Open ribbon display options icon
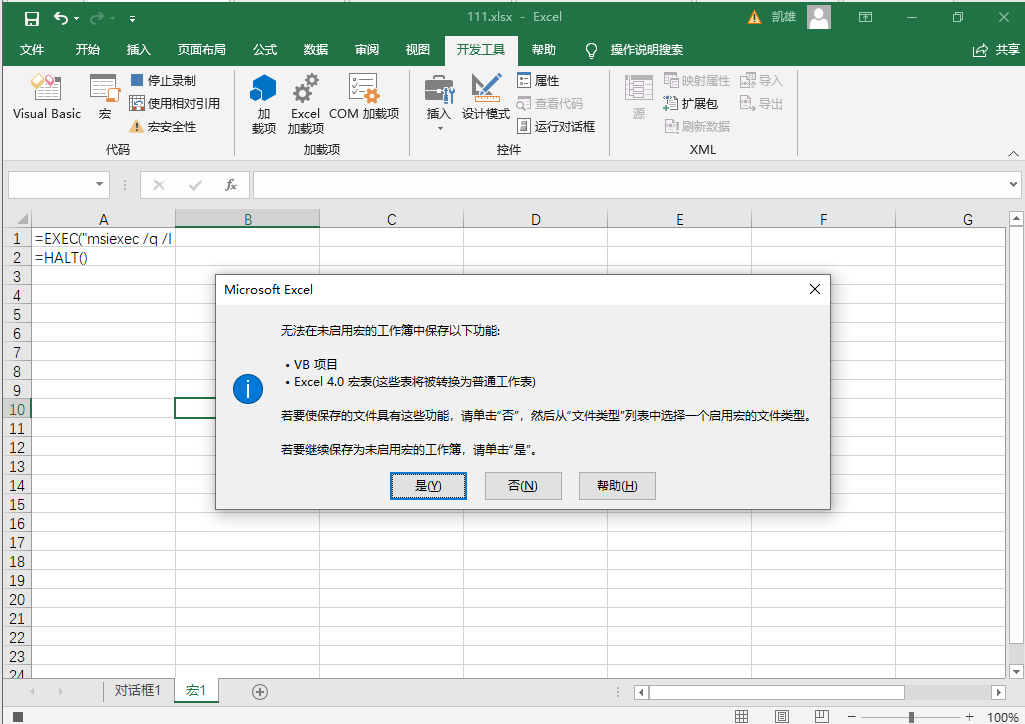This screenshot has height=724, width=1025. click(x=865, y=18)
